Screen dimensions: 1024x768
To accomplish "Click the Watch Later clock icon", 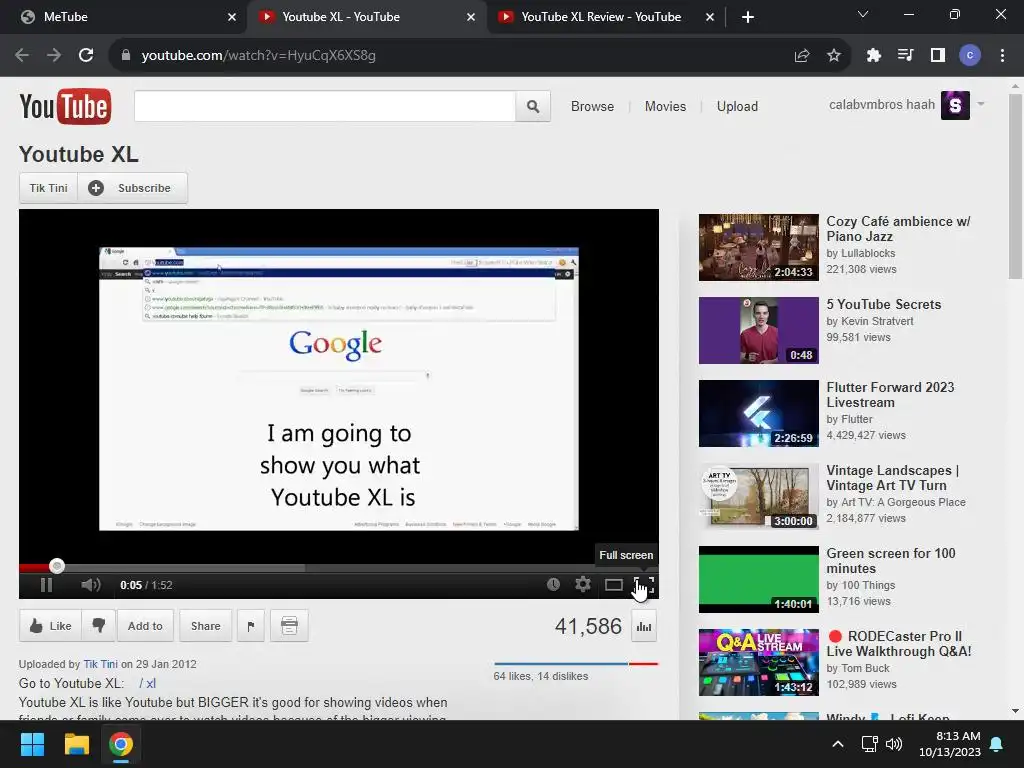I will (553, 584).
